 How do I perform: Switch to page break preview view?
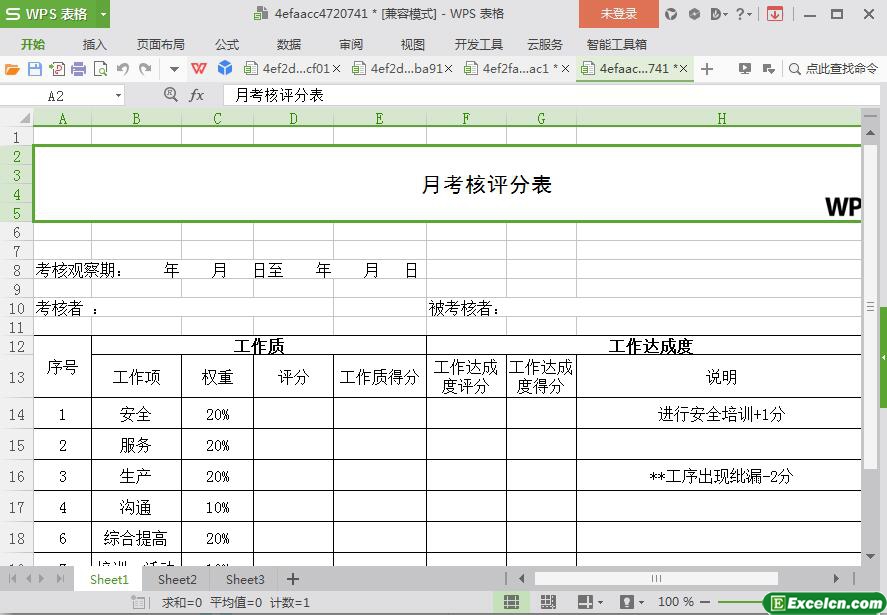[x=548, y=602]
